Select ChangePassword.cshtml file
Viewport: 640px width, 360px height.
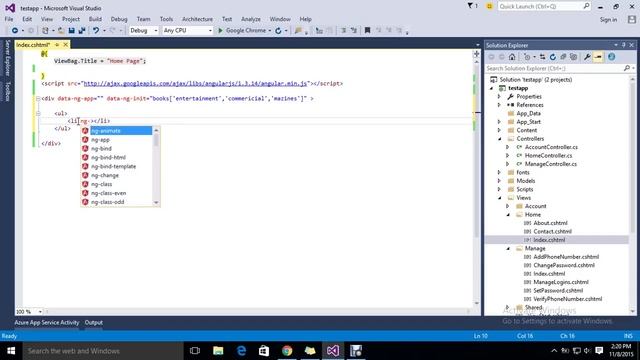click(x=564, y=265)
